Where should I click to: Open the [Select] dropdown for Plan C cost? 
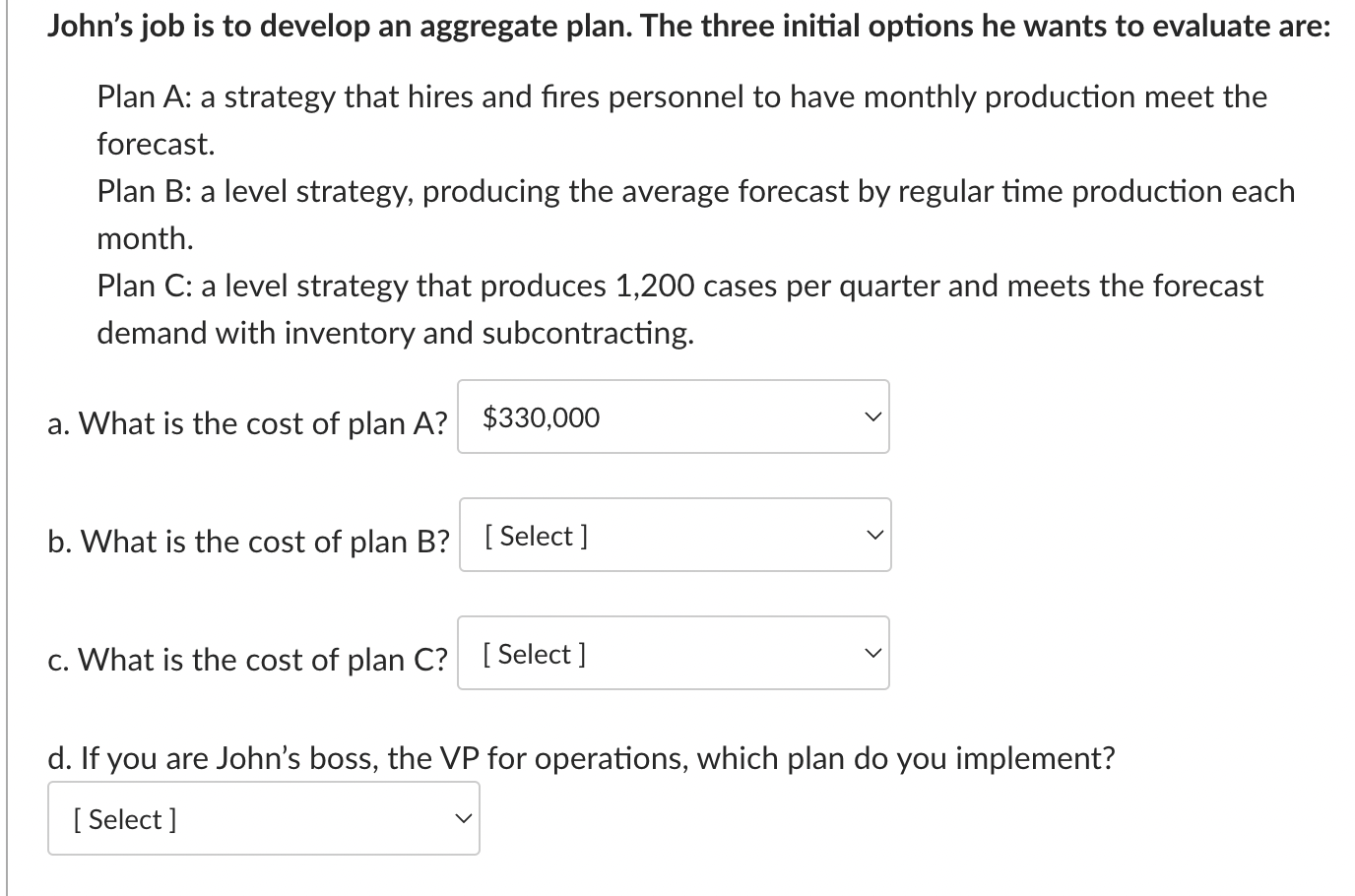tap(674, 652)
